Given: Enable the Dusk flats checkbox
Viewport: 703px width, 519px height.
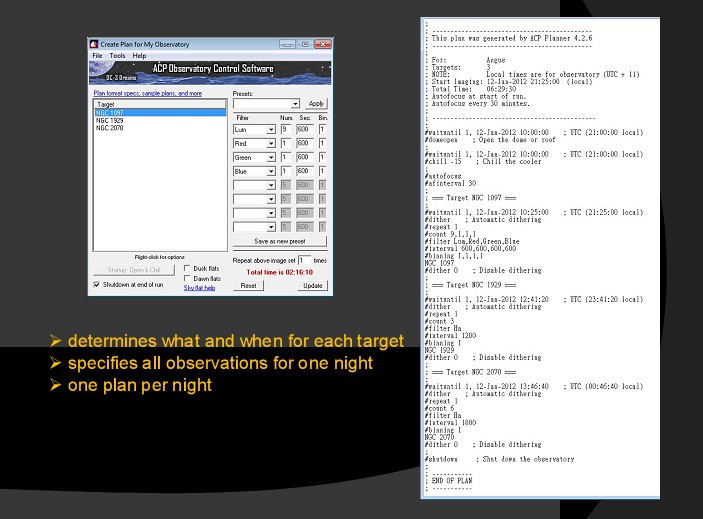Looking at the screenshot, I should pyautogui.click(x=187, y=268).
